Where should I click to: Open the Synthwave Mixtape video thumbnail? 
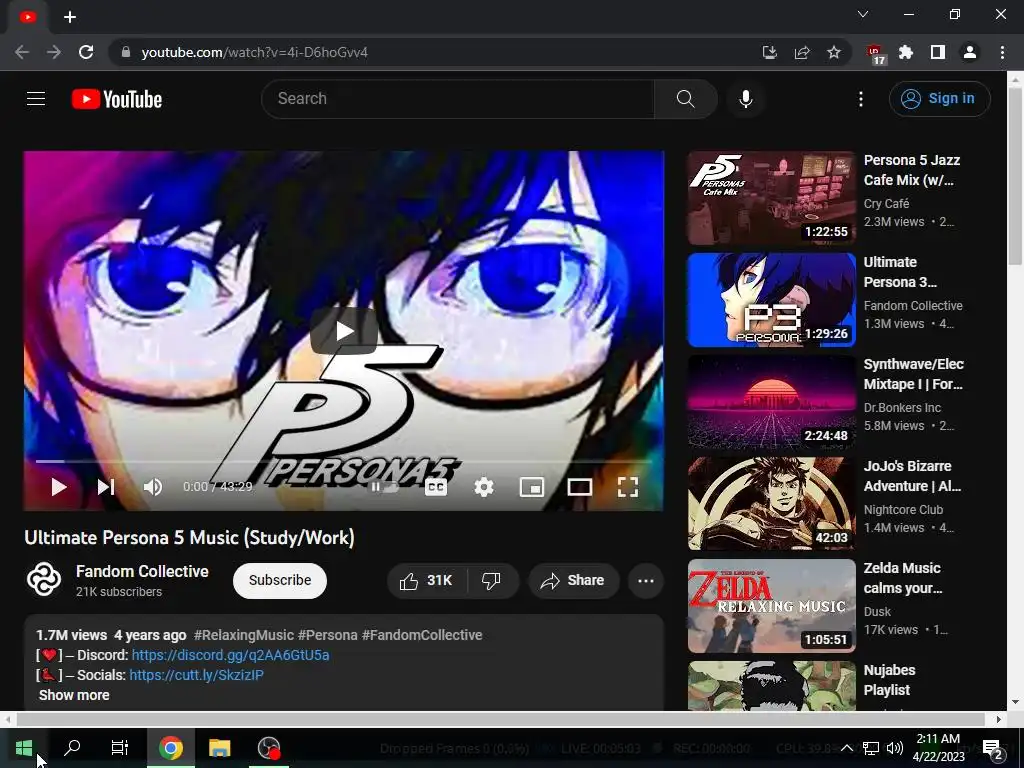[771, 402]
